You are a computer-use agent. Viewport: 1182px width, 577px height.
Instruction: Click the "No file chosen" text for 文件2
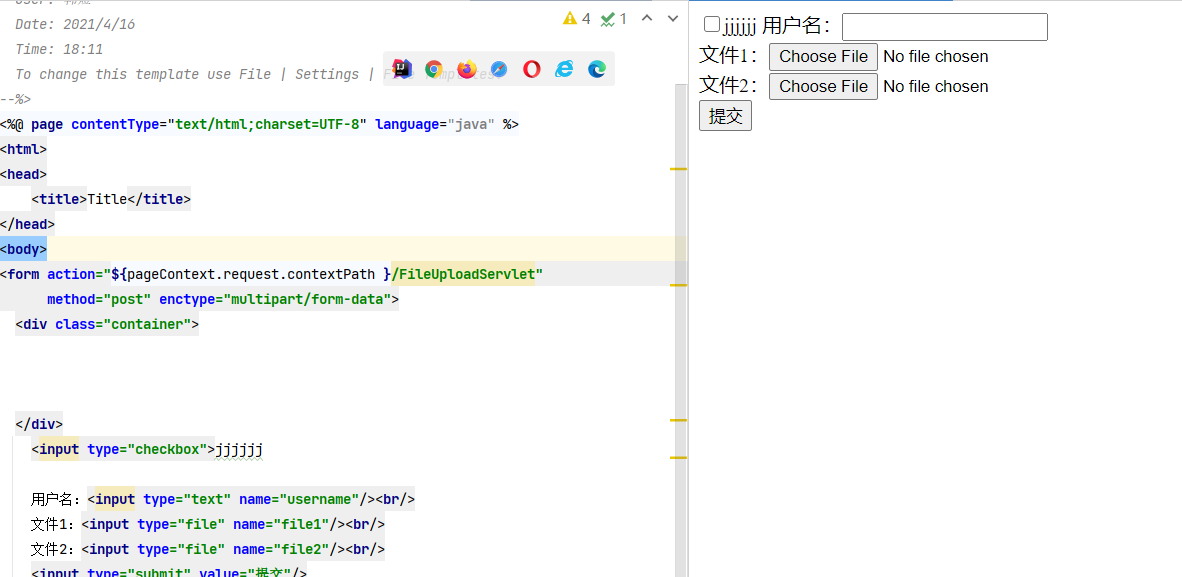click(x=935, y=87)
